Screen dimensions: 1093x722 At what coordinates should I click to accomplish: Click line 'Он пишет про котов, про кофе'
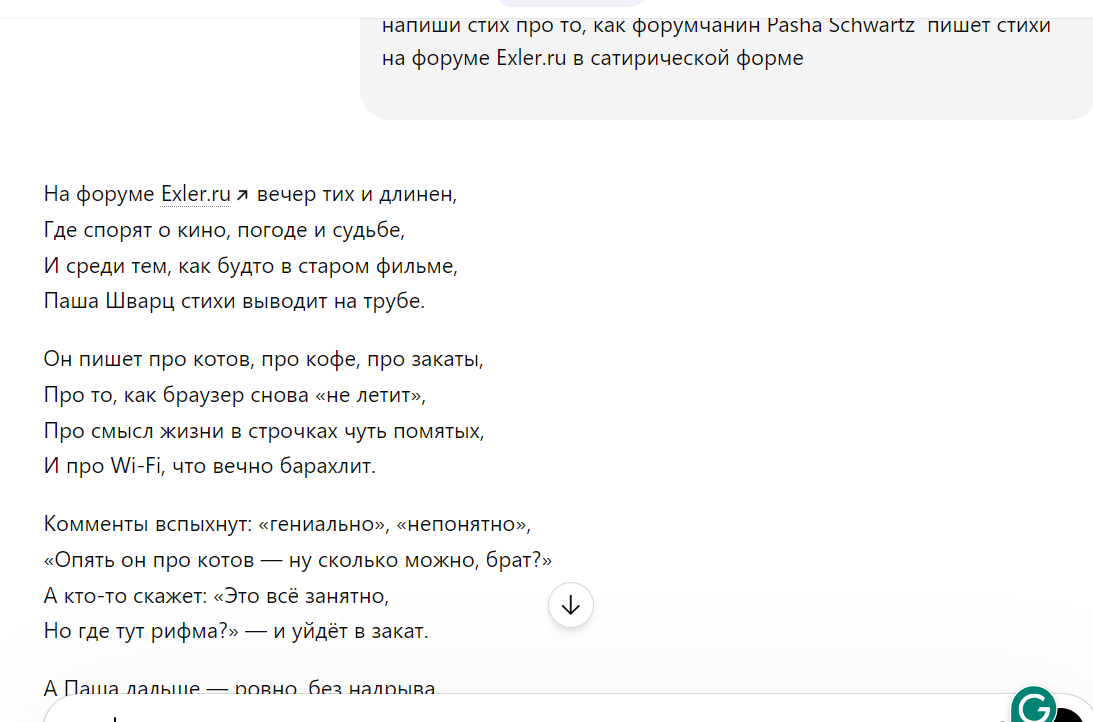(263, 359)
